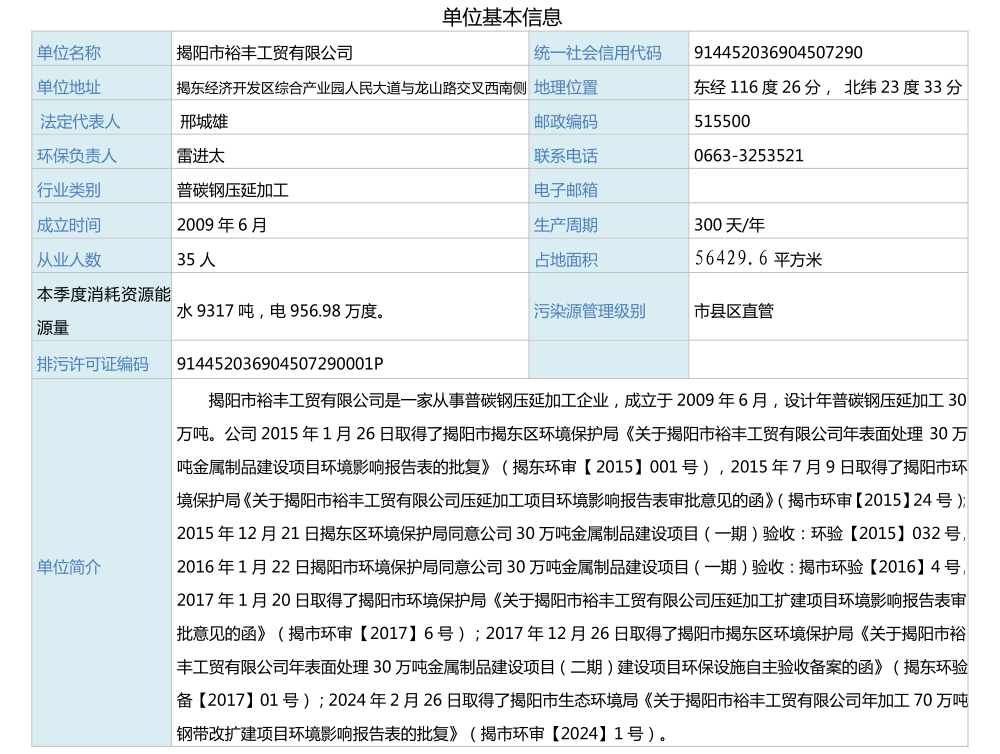Click the value 300 天/年
The width and height of the screenshot is (1000, 754).
click(x=729, y=225)
